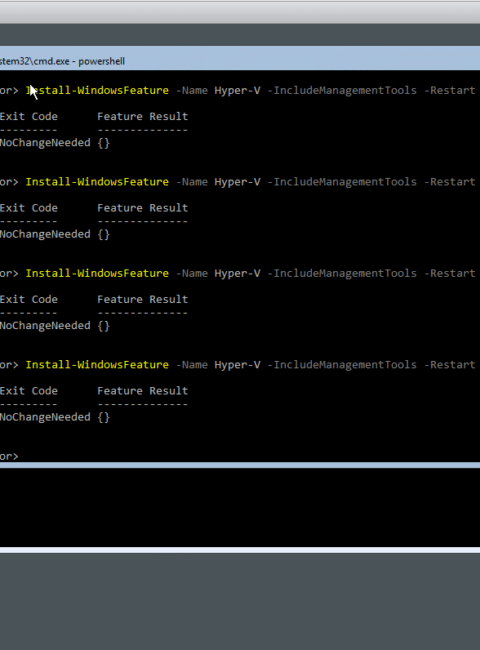Click the cmd.exe - powershell window title

(x=62, y=61)
